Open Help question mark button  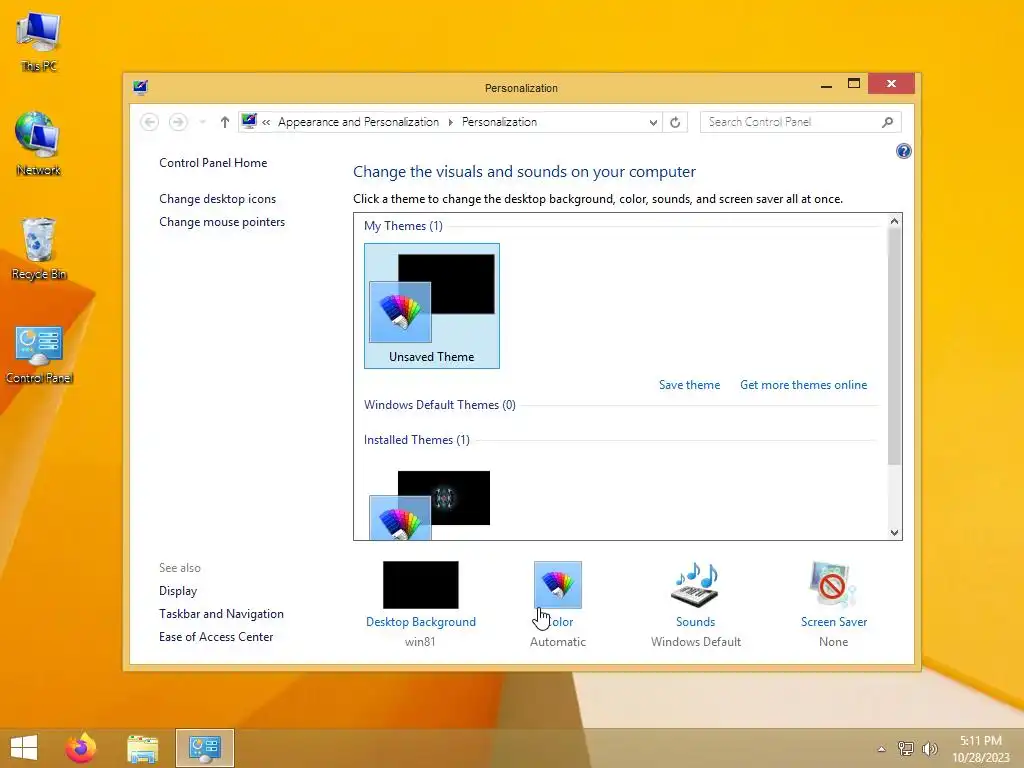903,152
